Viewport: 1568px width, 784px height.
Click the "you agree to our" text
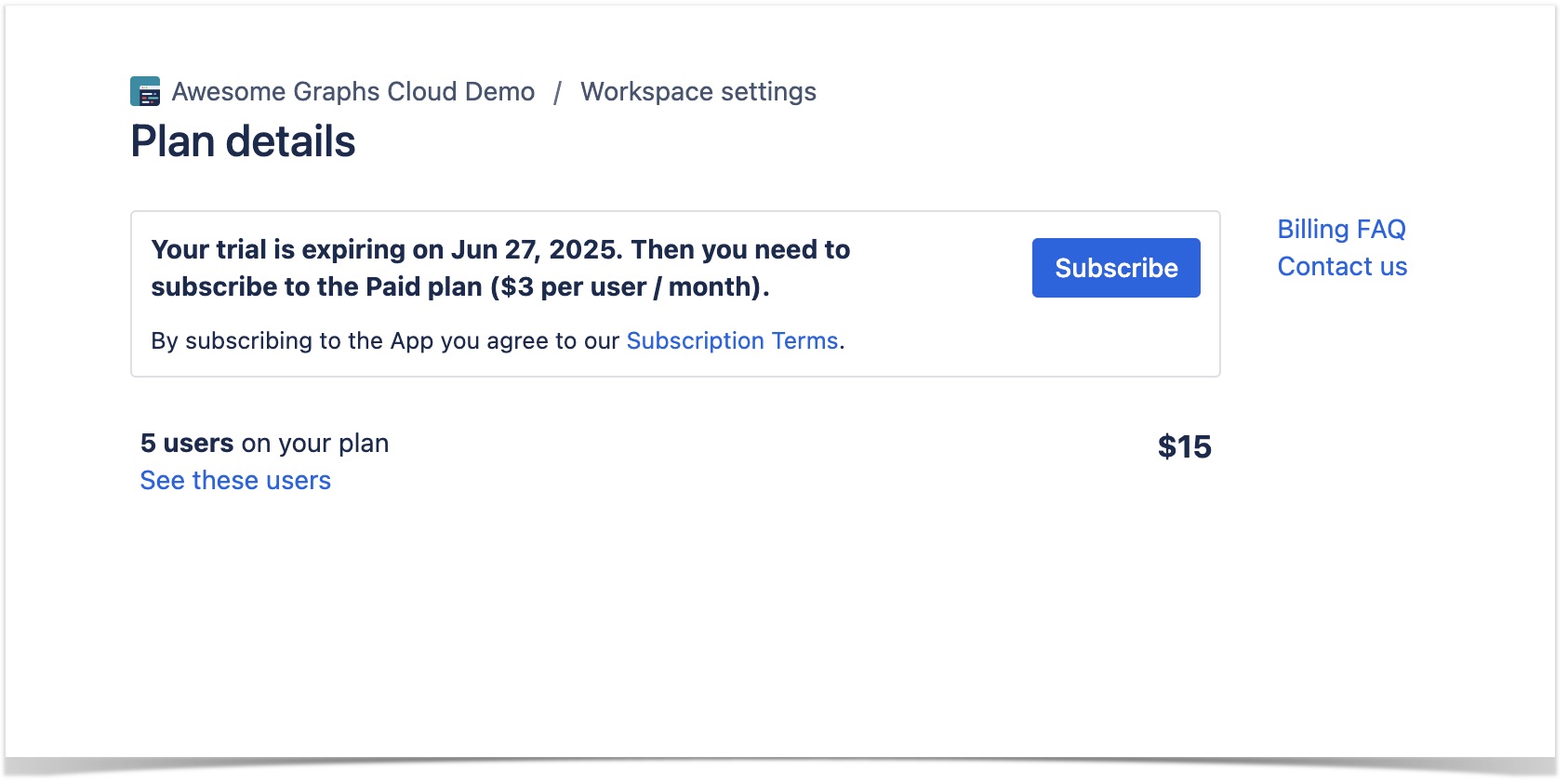click(529, 341)
